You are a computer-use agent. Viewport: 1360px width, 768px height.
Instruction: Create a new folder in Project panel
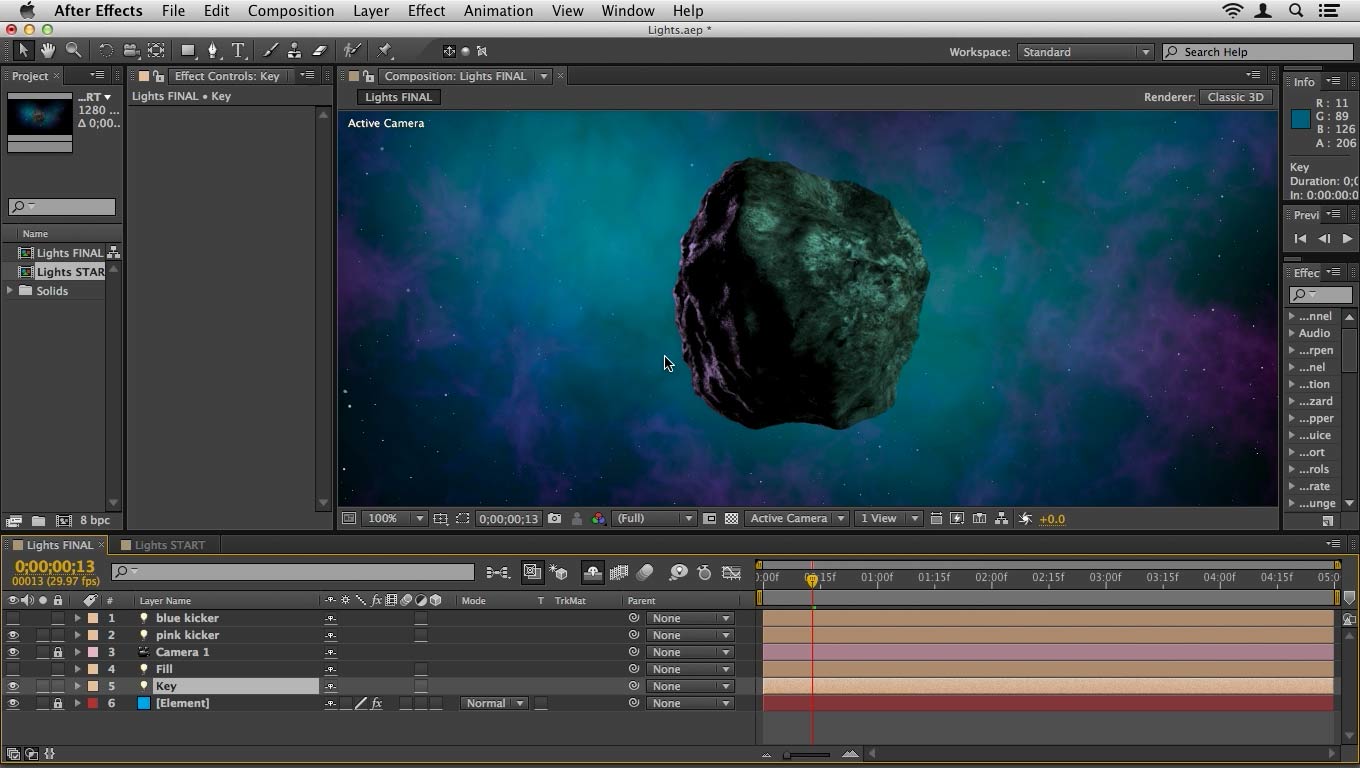click(38, 521)
